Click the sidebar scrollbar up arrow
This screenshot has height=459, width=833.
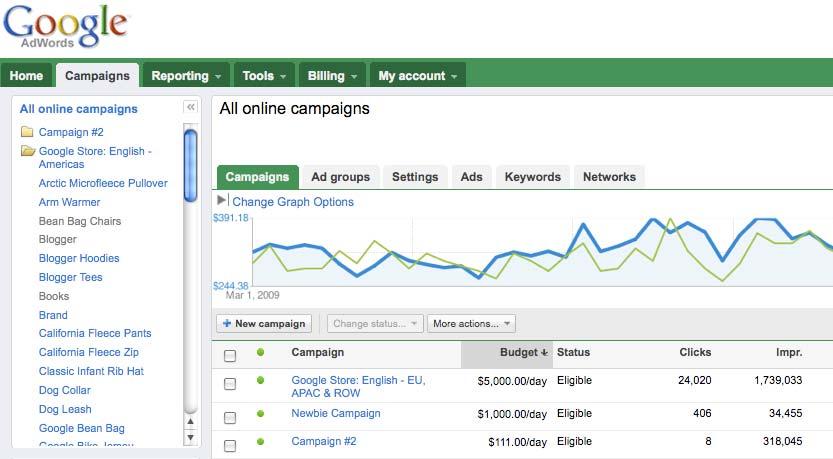(x=190, y=422)
